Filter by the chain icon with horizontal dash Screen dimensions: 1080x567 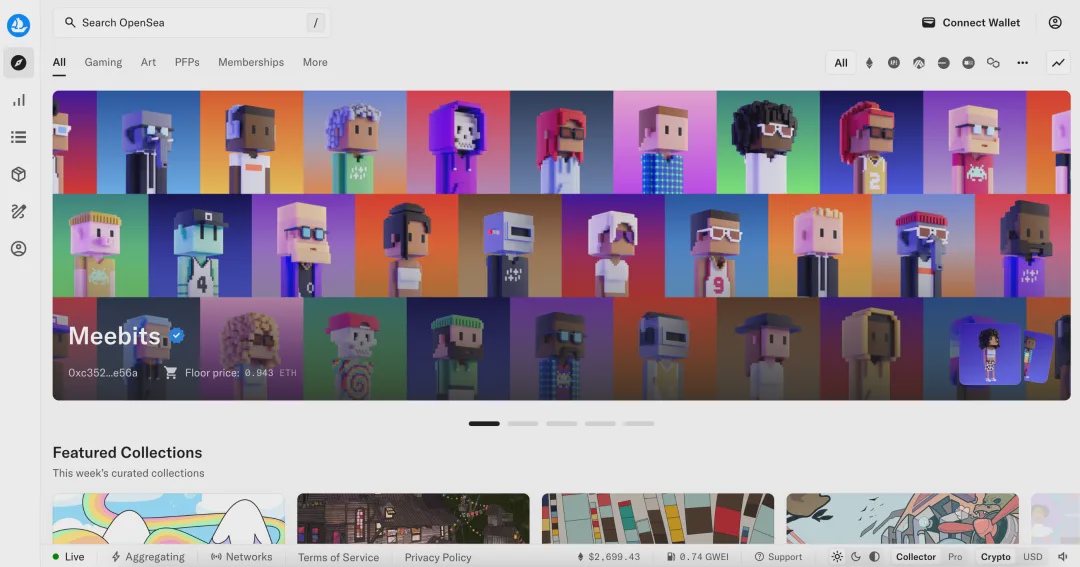pyautogui.click(x=944, y=63)
